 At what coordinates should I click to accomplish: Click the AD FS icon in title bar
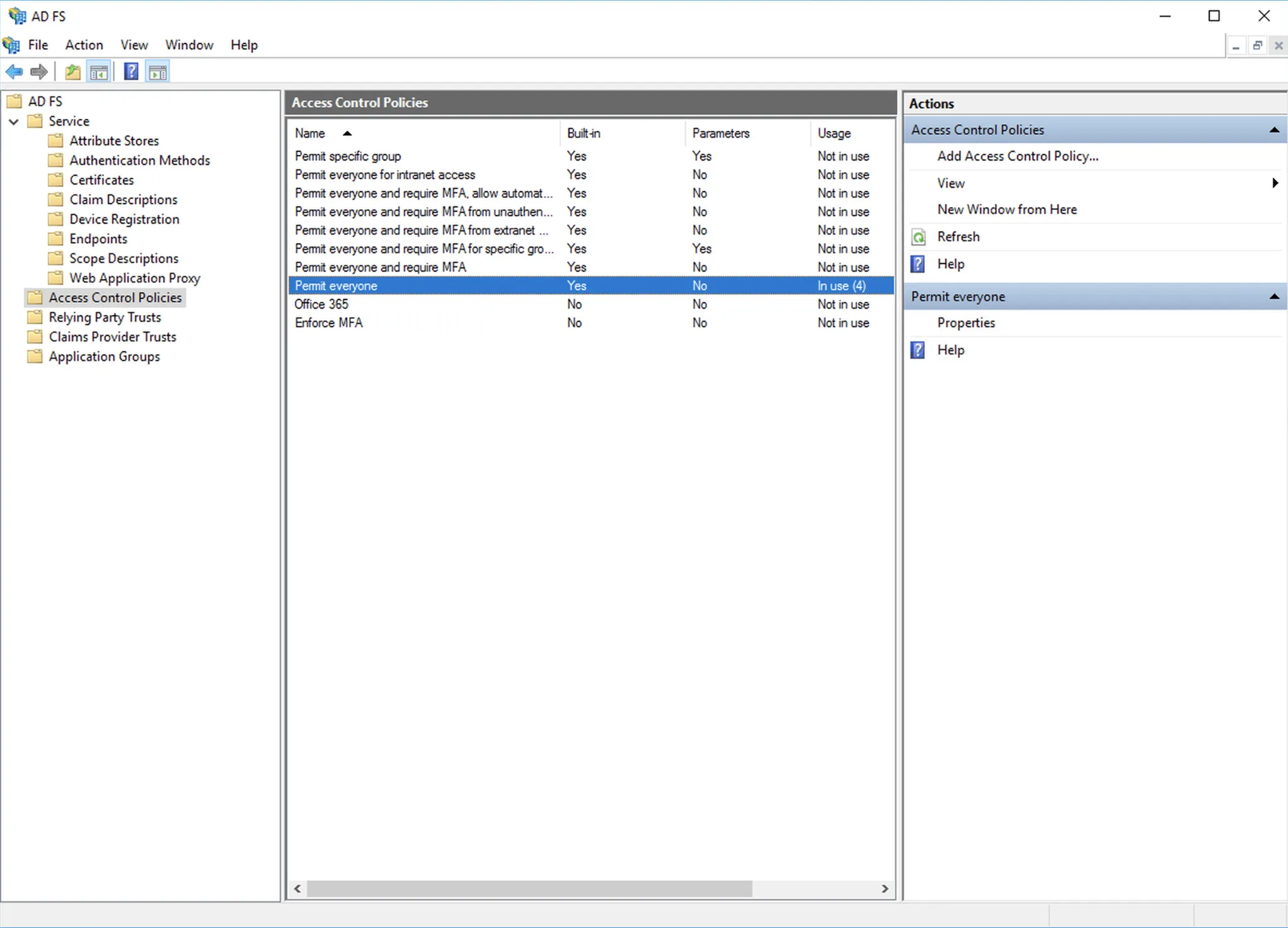[x=16, y=16]
